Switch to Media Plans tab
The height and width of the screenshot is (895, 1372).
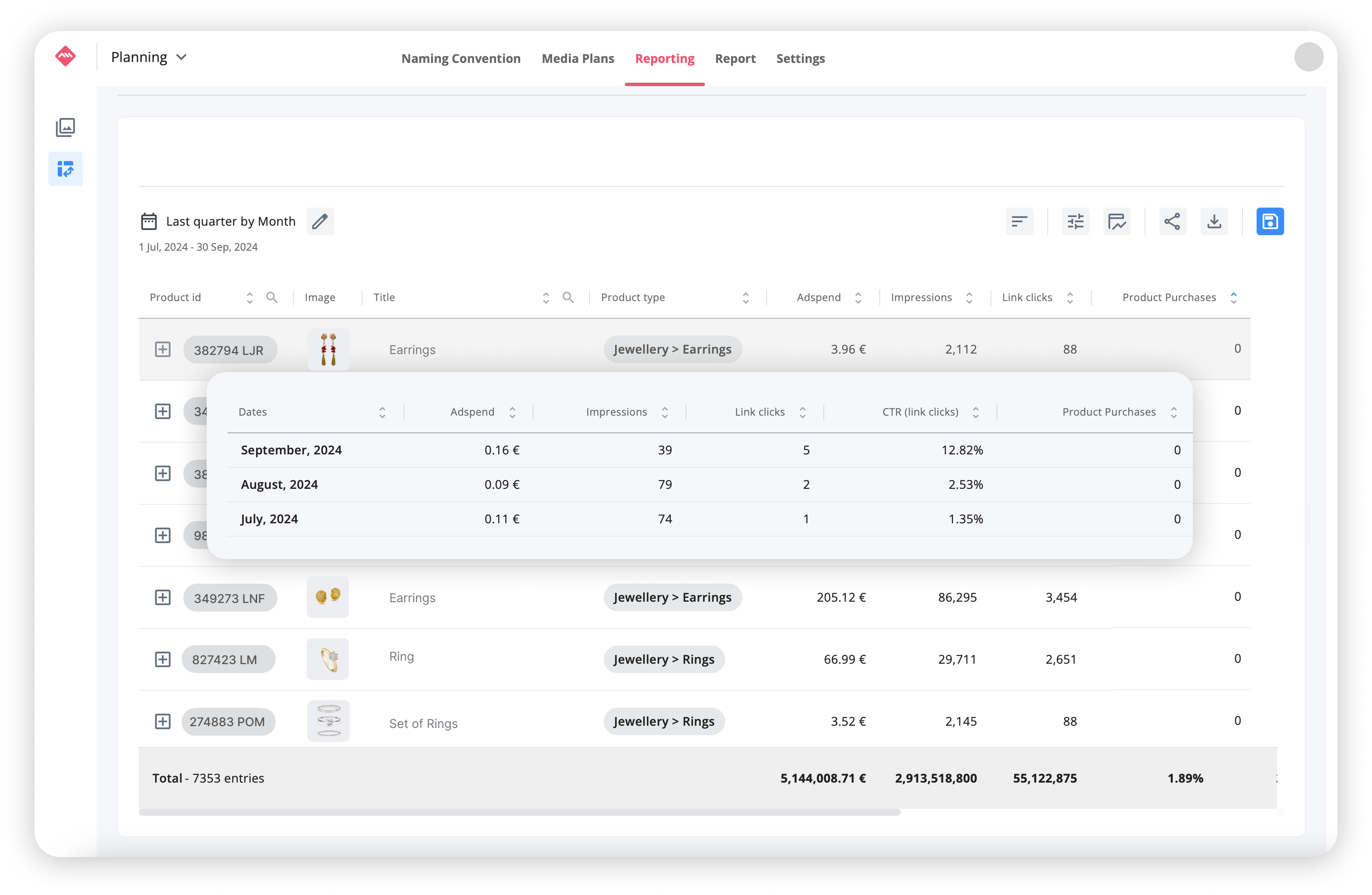pos(577,58)
